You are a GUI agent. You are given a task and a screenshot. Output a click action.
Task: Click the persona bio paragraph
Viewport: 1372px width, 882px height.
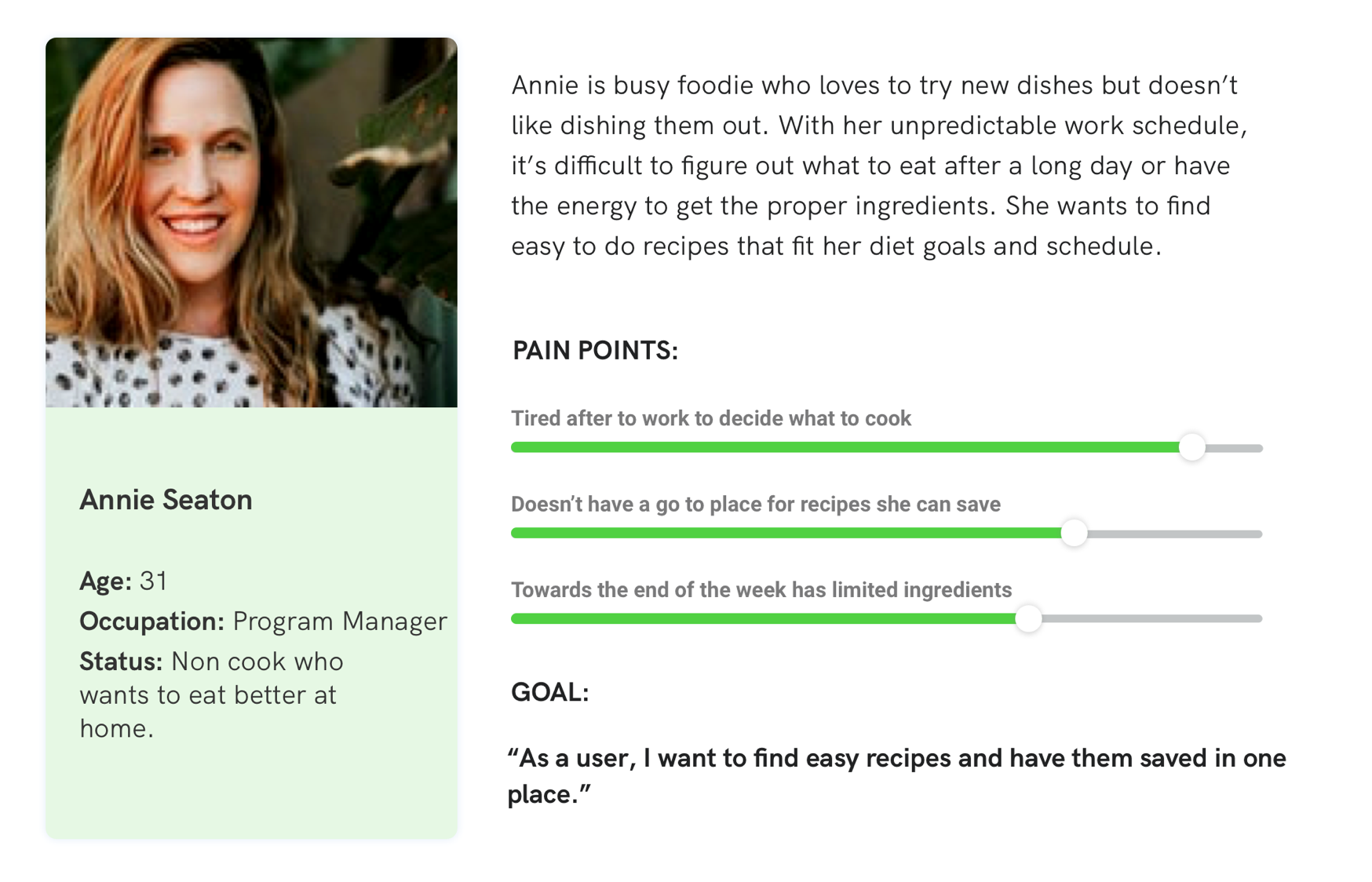879,166
